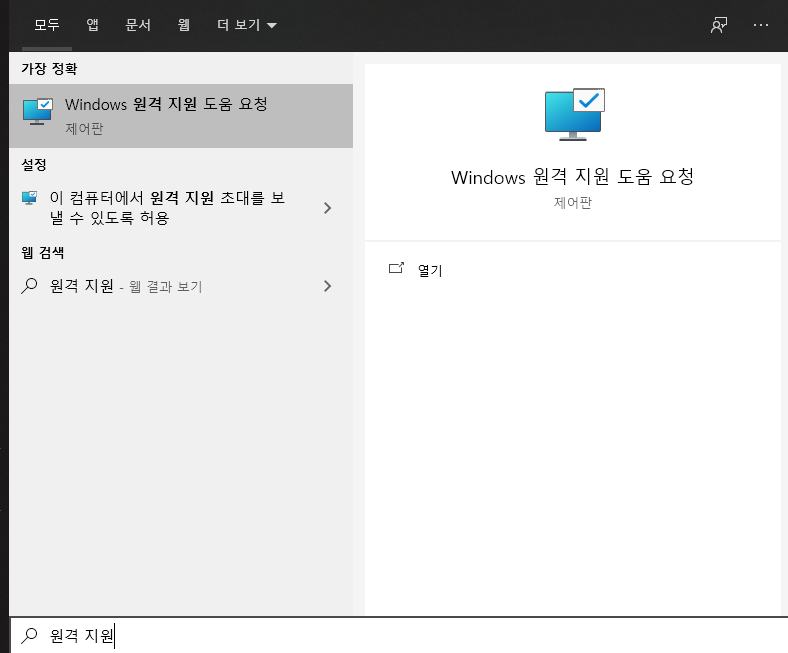Switch to the 앱 search tab
This screenshot has width=788, height=653.
tap(92, 25)
